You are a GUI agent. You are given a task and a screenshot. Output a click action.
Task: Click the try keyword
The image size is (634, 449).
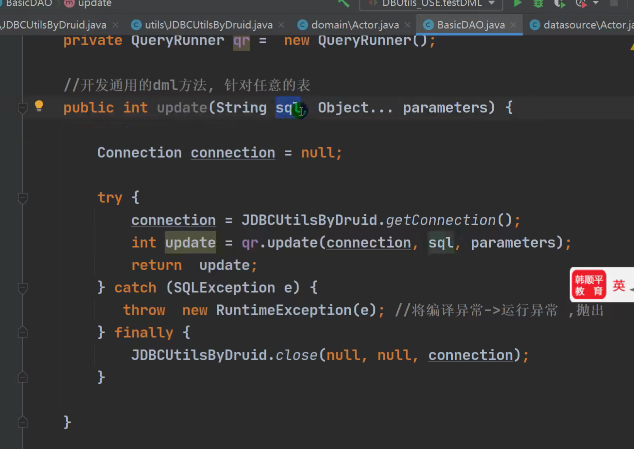pyautogui.click(x=110, y=198)
